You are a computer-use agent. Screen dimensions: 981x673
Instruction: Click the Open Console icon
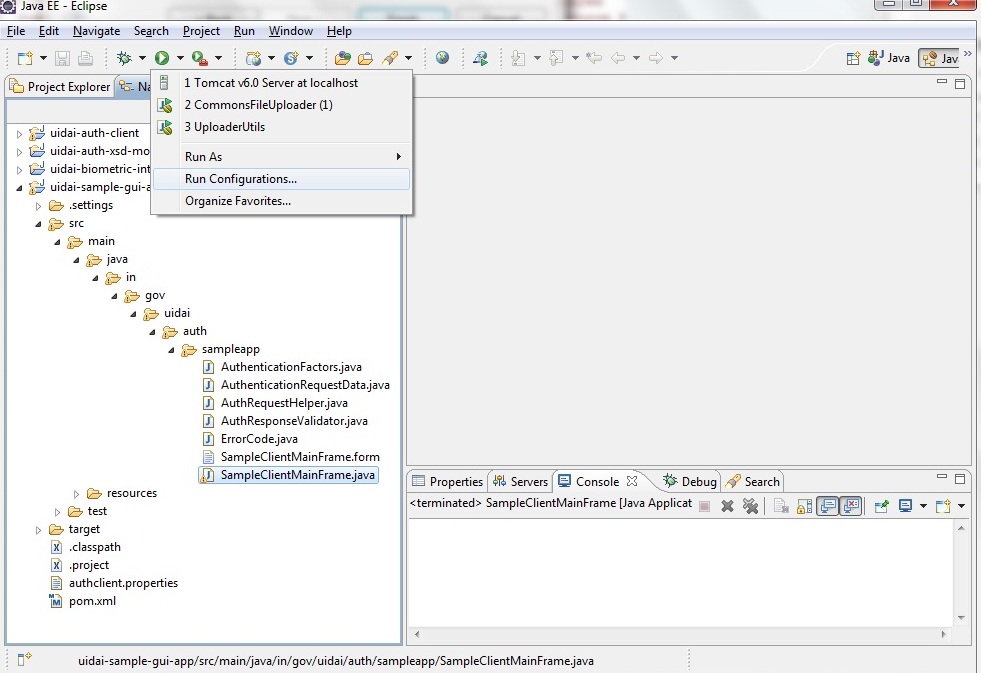coord(943,506)
